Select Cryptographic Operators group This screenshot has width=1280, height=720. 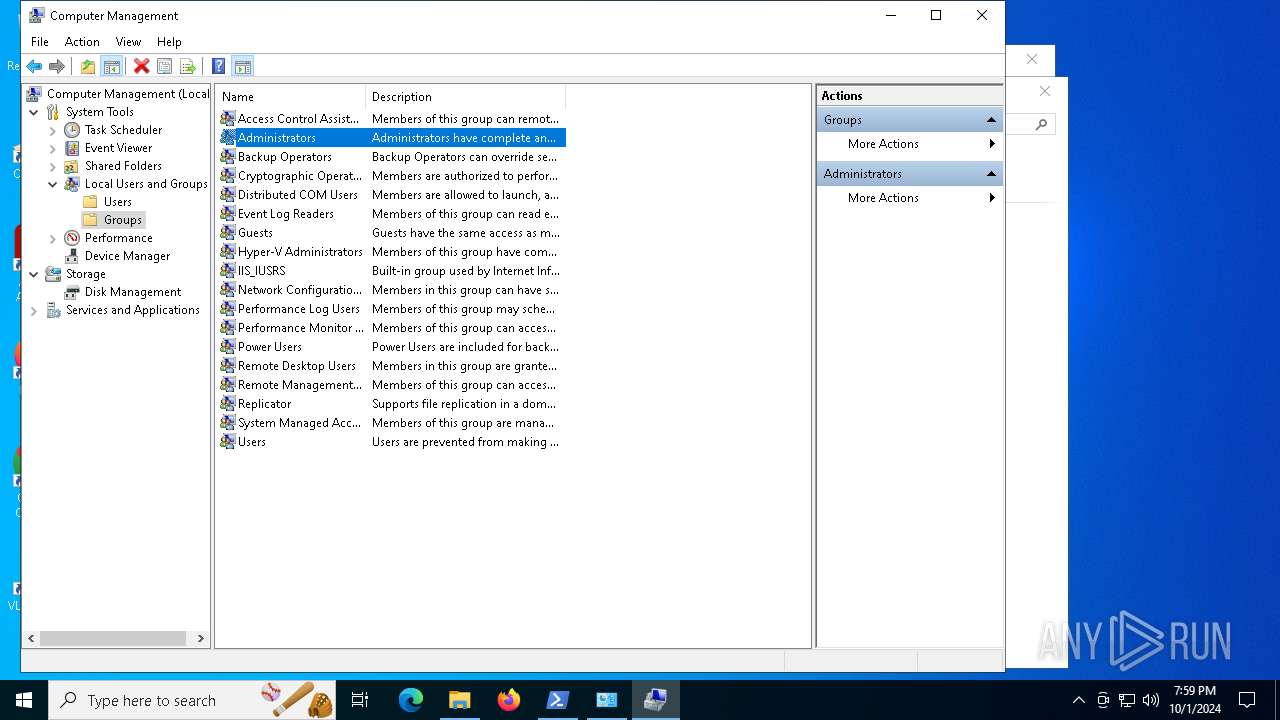(x=391, y=176)
